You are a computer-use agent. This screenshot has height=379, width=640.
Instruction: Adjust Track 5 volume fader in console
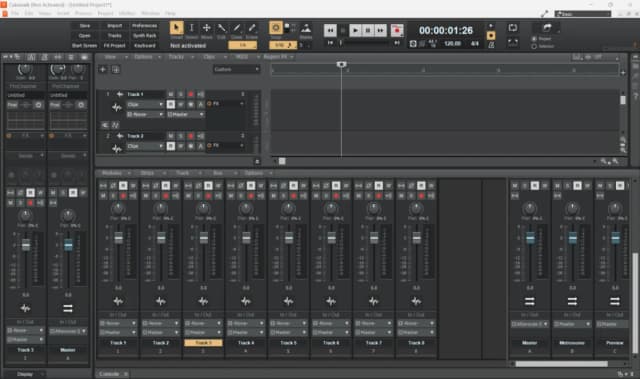pyautogui.click(x=289, y=238)
